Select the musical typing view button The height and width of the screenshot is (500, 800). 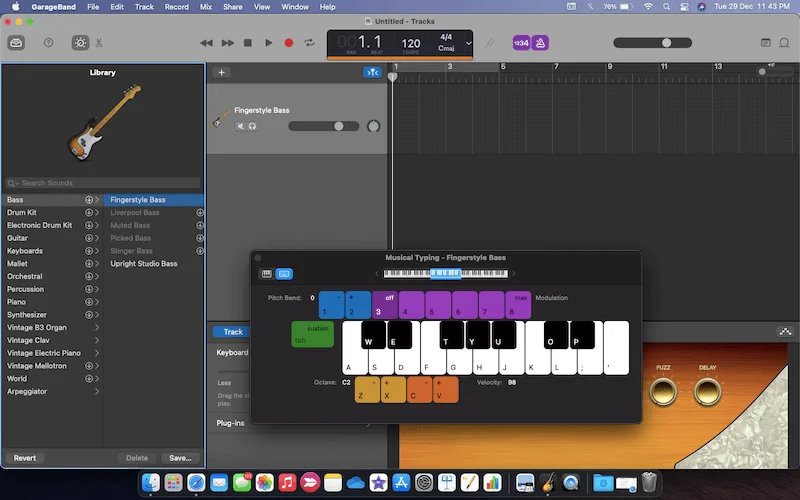[x=284, y=274]
